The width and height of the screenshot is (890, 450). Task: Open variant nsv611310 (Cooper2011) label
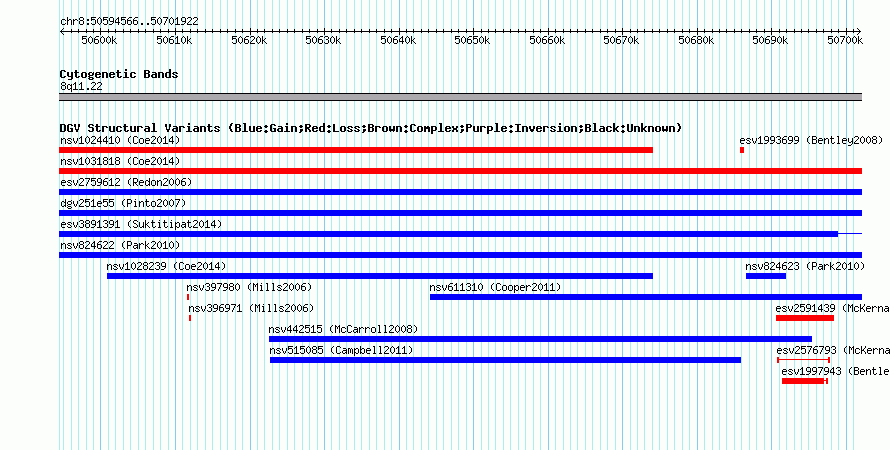point(495,287)
